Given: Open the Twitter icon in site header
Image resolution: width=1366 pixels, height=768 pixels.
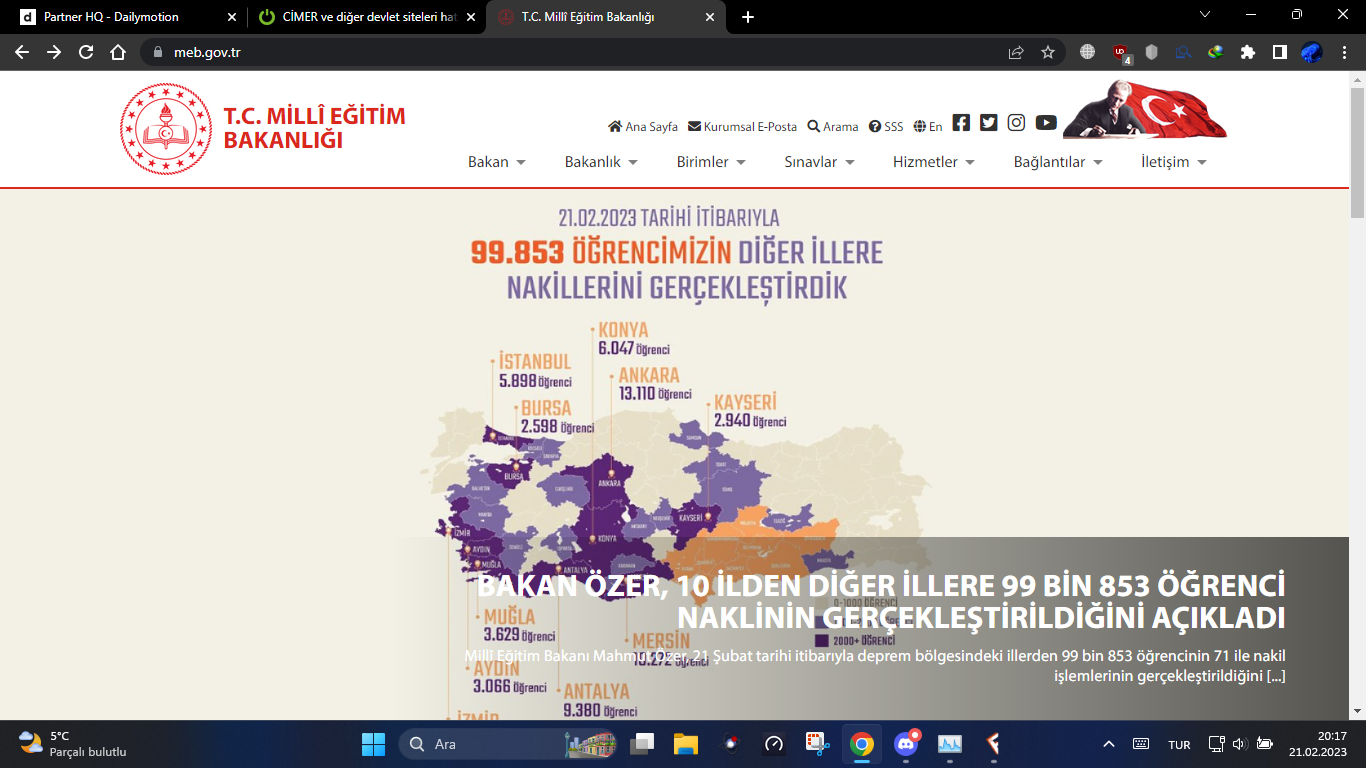Looking at the screenshot, I should [x=989, y=123].
